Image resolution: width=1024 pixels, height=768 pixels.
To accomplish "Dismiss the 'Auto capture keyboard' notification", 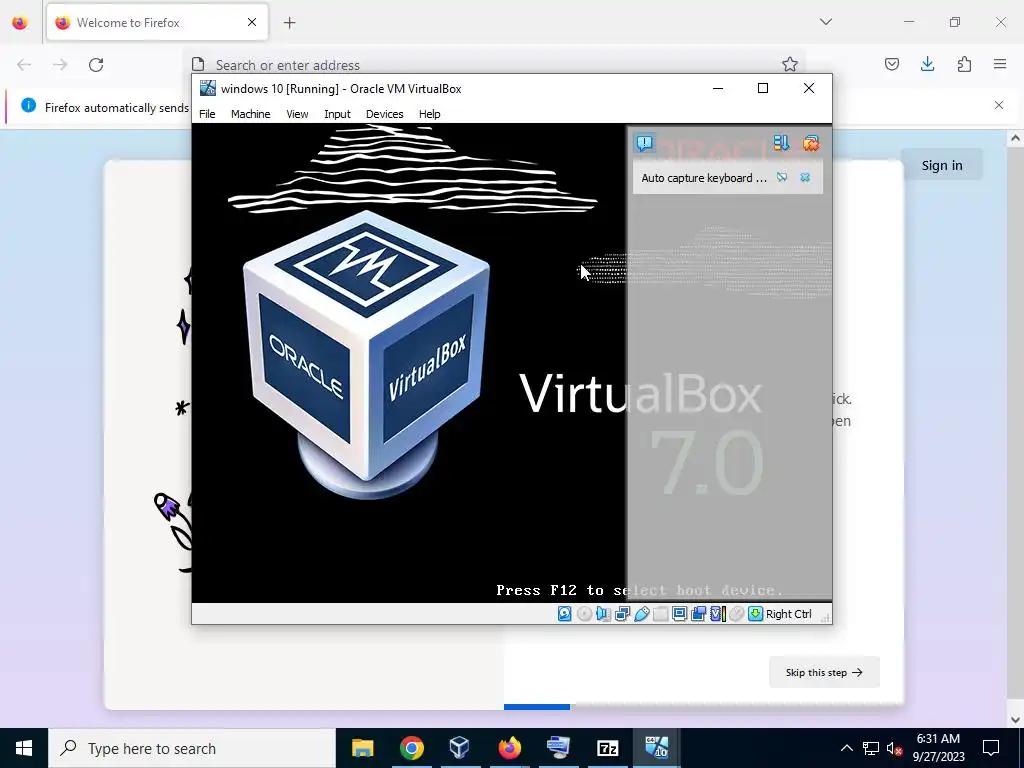I will 805,178.
